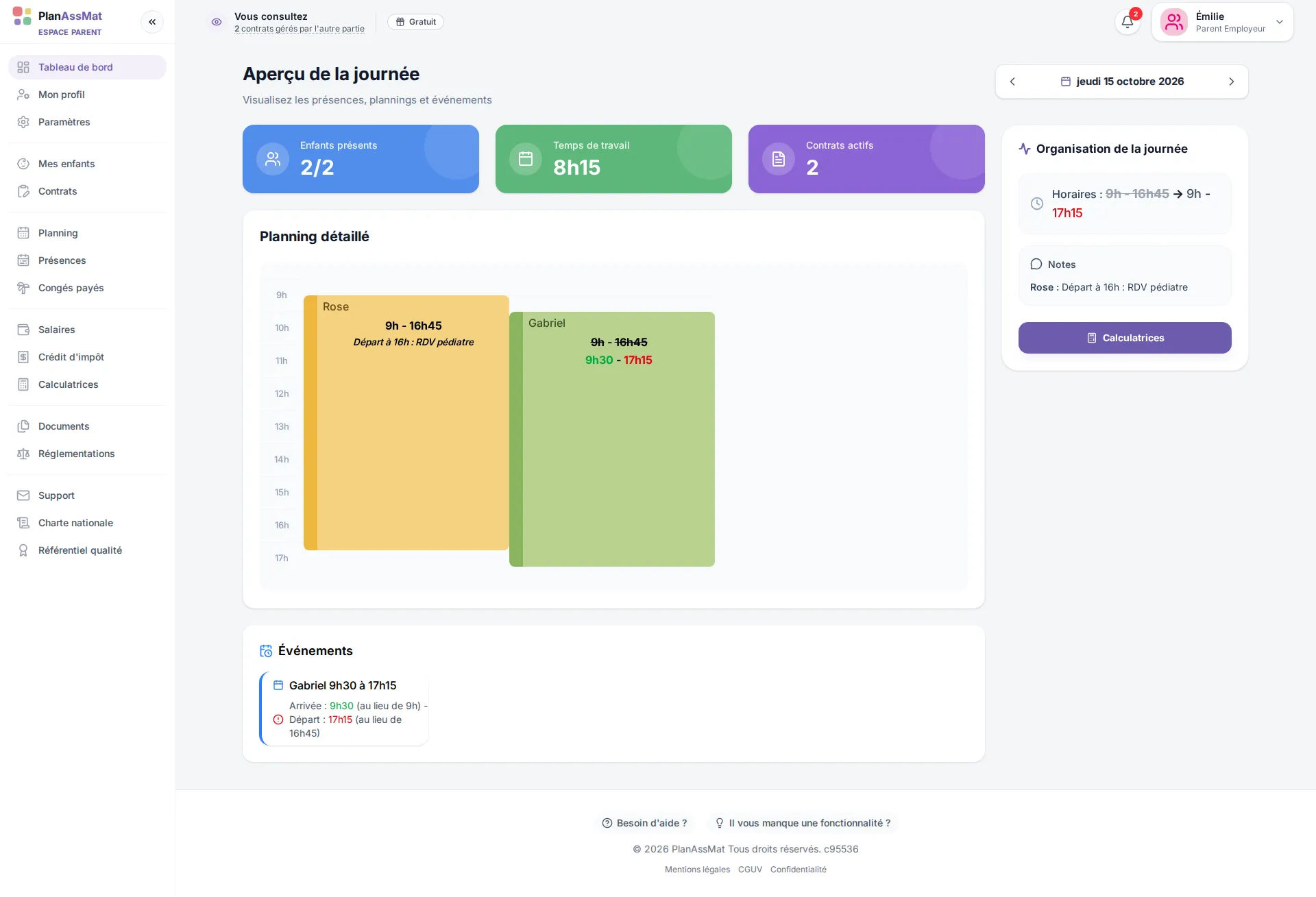Viewport: 1316px width, 897px height.
Task: Collapse the sidebar with the double-chevron button
Action: 152,22
